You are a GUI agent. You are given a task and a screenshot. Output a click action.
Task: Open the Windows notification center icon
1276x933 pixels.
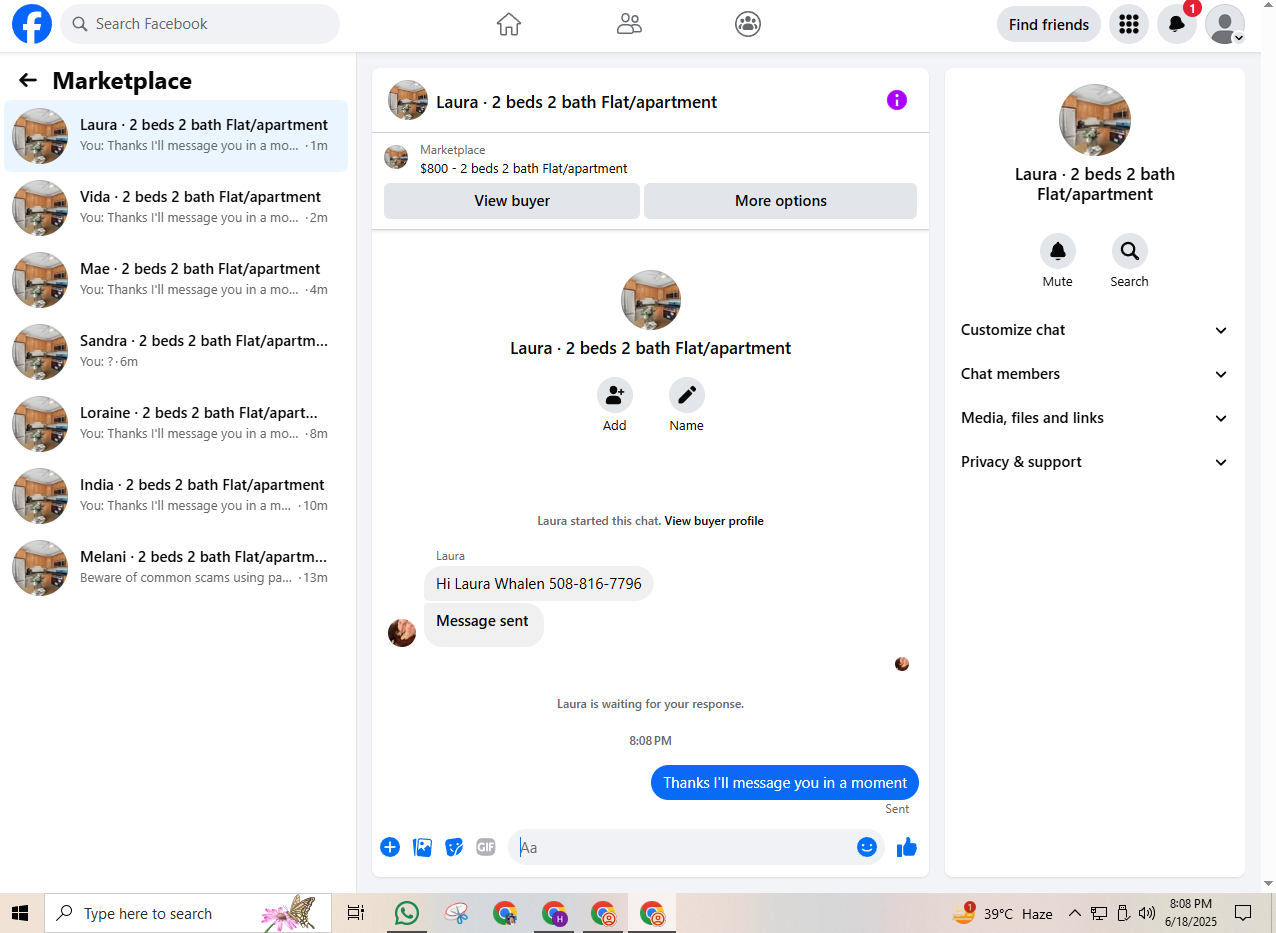tap(1243, 913)
